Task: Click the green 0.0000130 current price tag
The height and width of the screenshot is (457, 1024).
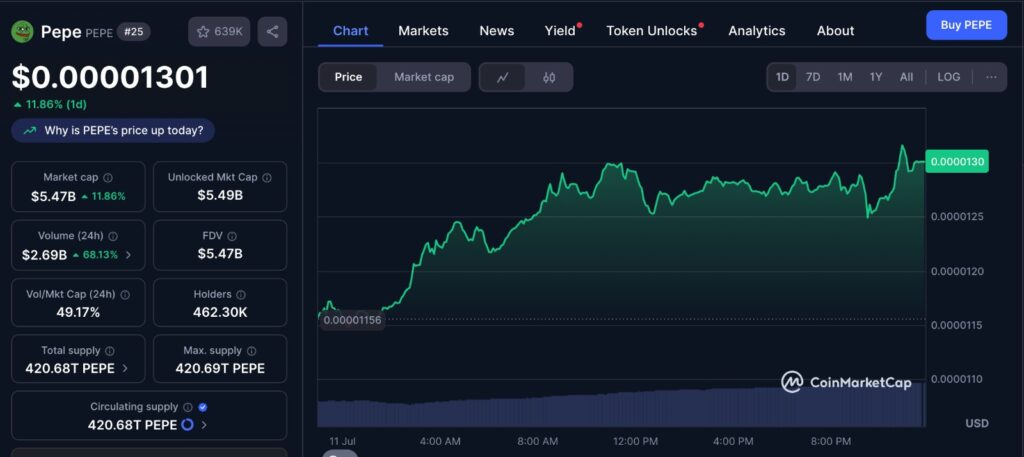Action: click(958, 161)
